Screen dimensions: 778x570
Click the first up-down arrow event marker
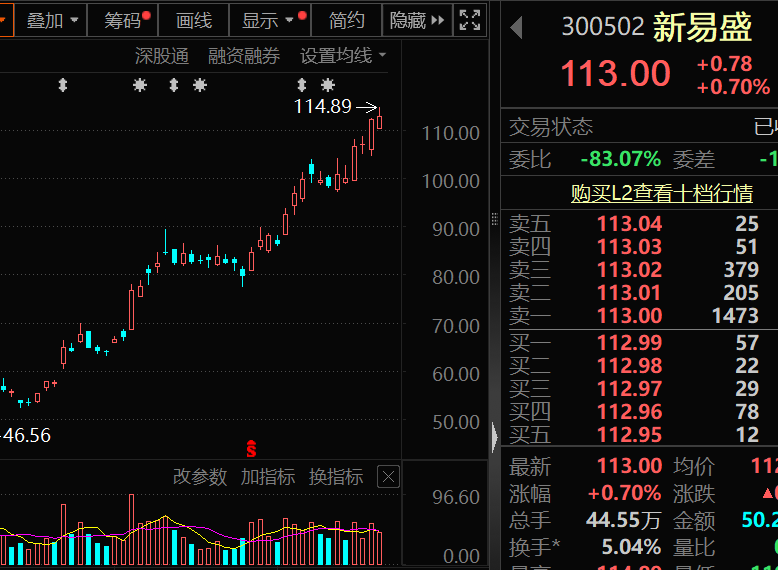63,85
